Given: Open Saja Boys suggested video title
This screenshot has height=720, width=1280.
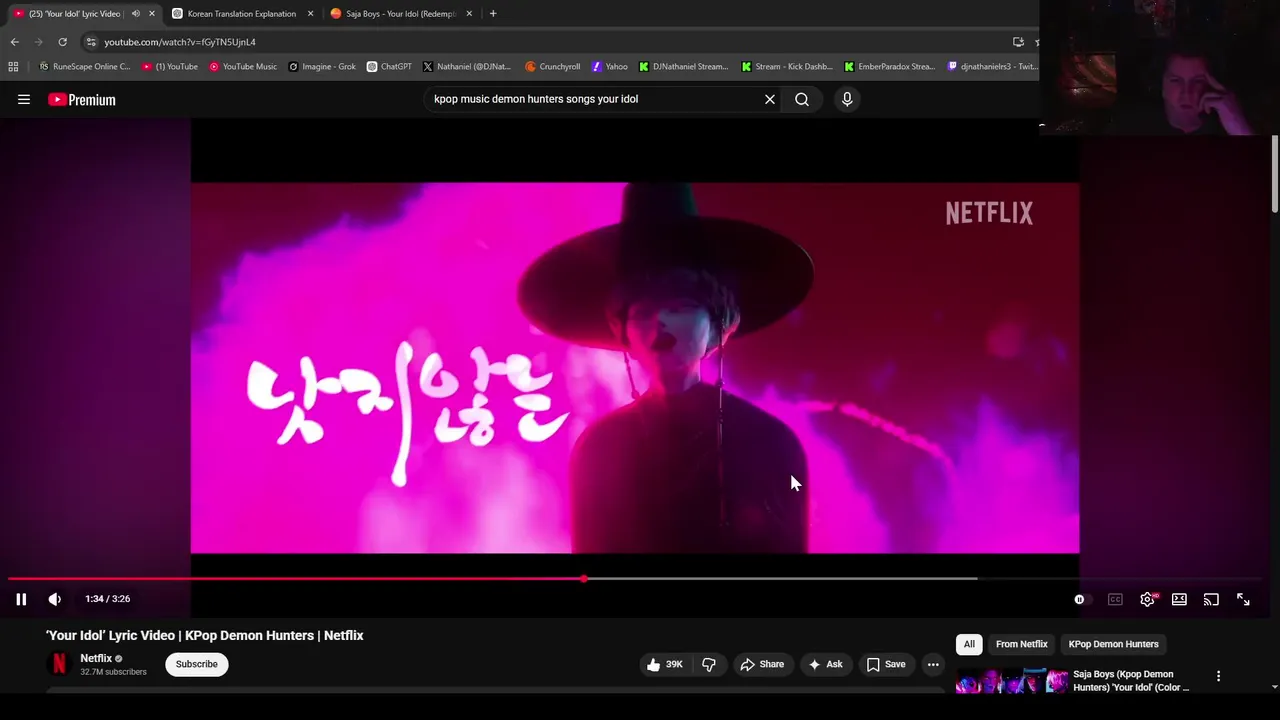Looking at the screenshot, I should point(1131,680).
